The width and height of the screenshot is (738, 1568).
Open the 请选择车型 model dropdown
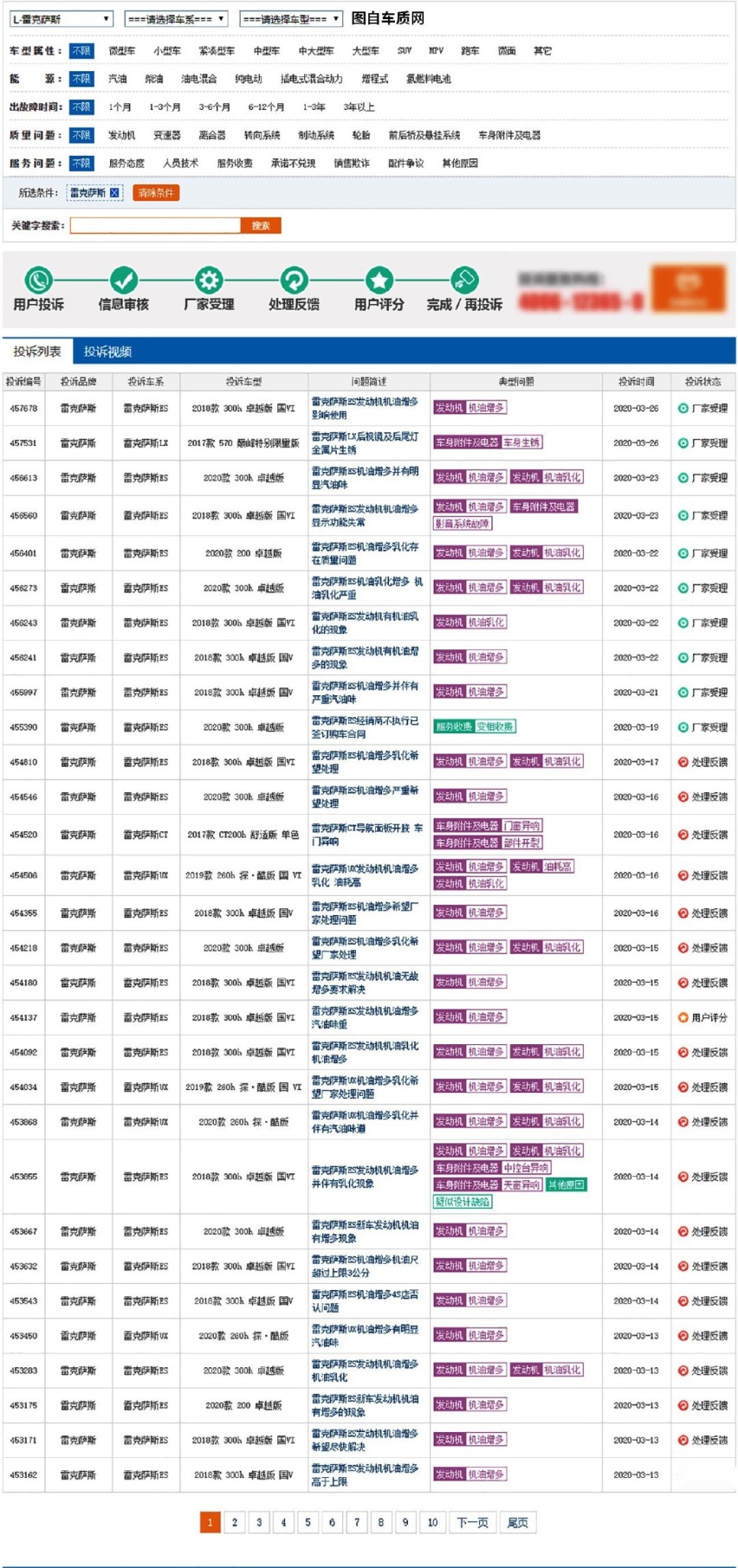point(291,18)
